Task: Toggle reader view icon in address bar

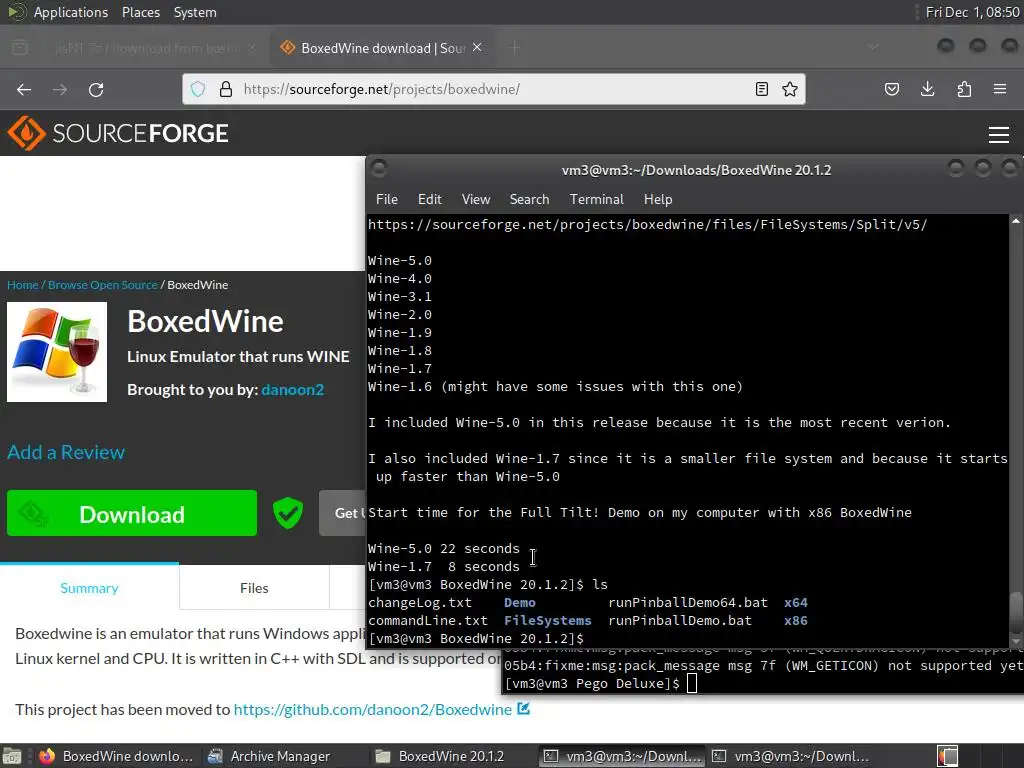Action: point(761,89)
